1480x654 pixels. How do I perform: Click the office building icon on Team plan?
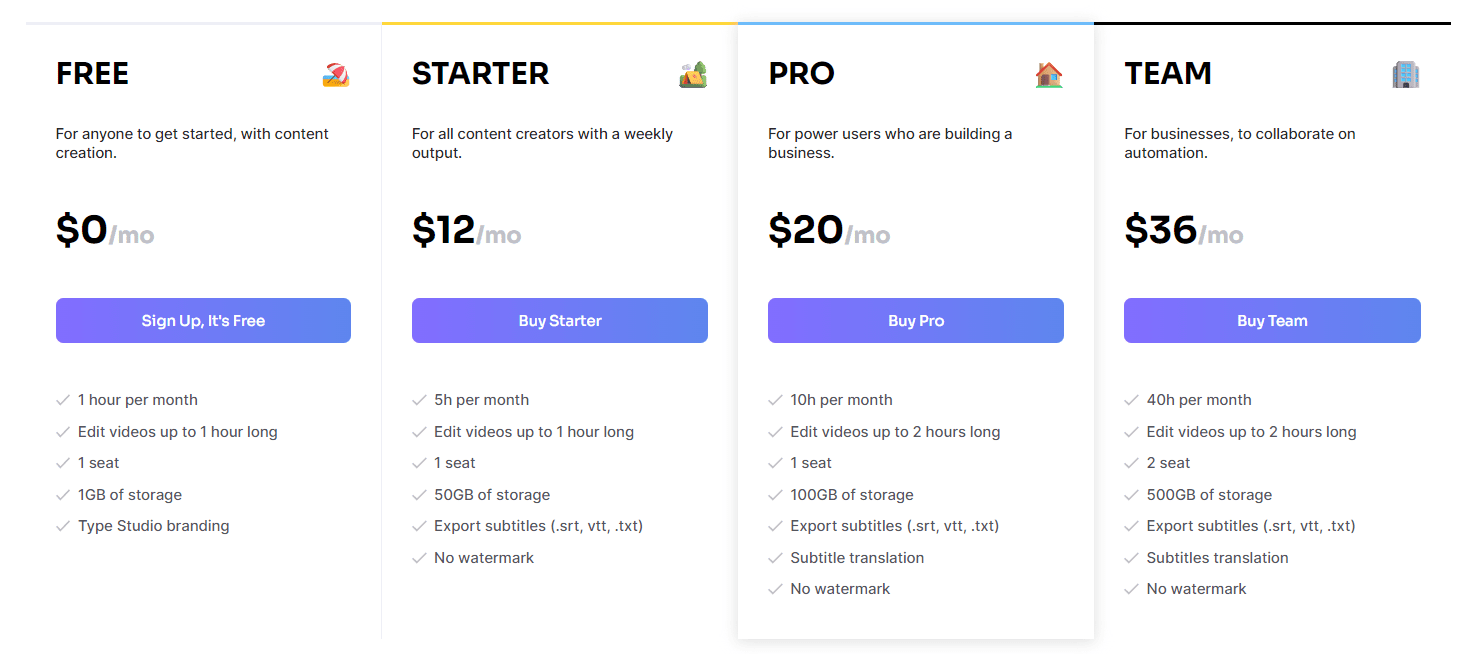[1405, 75]
